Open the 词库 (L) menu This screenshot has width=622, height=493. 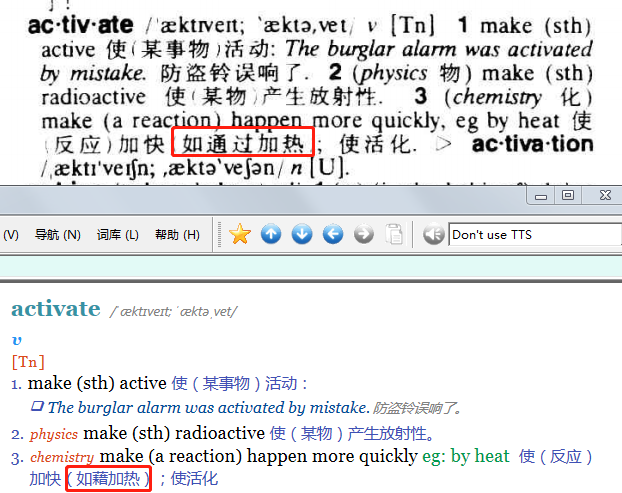(118, 235)
